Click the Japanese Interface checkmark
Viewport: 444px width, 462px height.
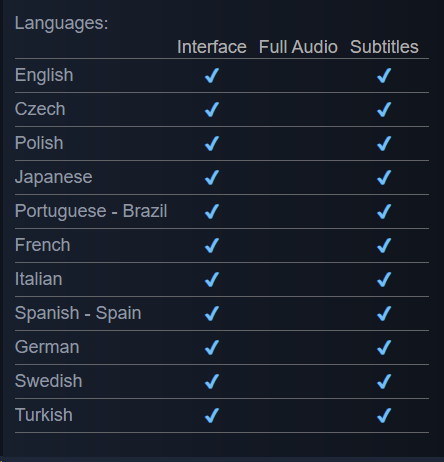212,178
